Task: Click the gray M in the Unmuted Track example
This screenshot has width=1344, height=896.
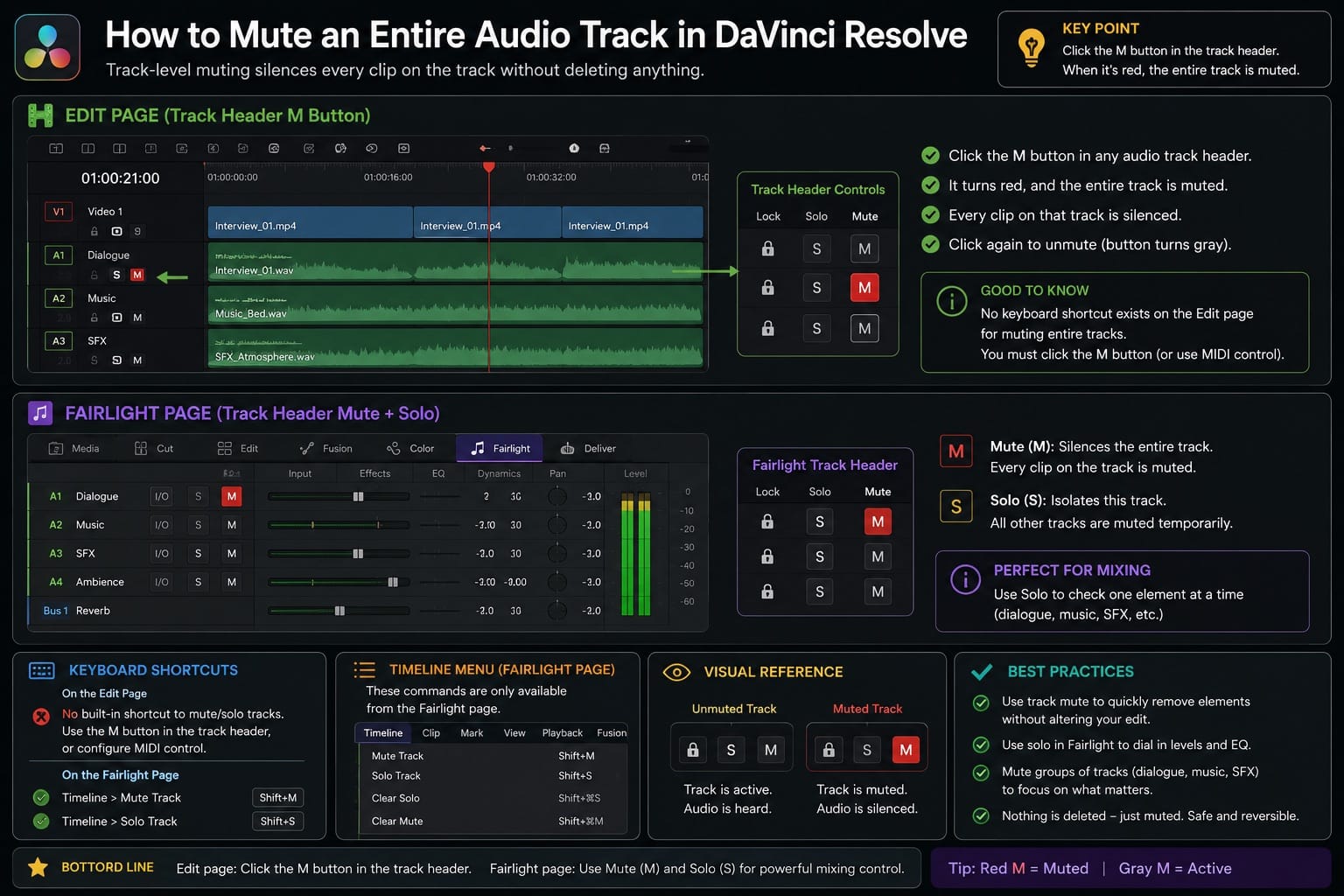Action: (770, 750)
